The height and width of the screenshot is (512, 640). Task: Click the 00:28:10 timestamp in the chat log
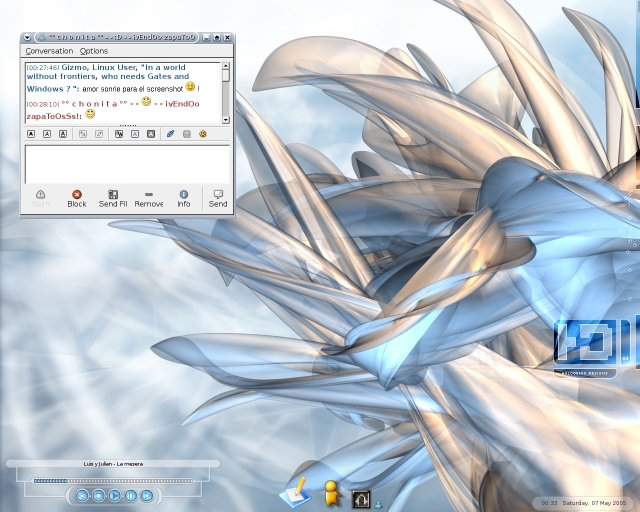click(43, 104)
